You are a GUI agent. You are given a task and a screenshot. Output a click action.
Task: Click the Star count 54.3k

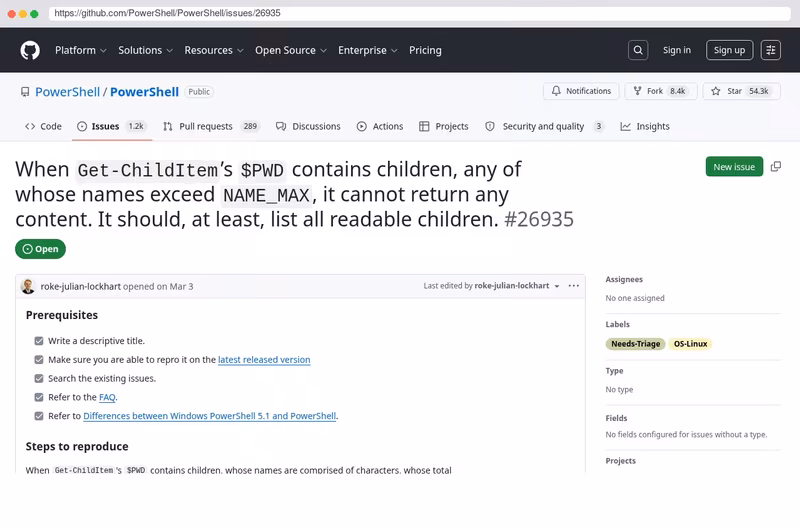(x=759, y=91)
